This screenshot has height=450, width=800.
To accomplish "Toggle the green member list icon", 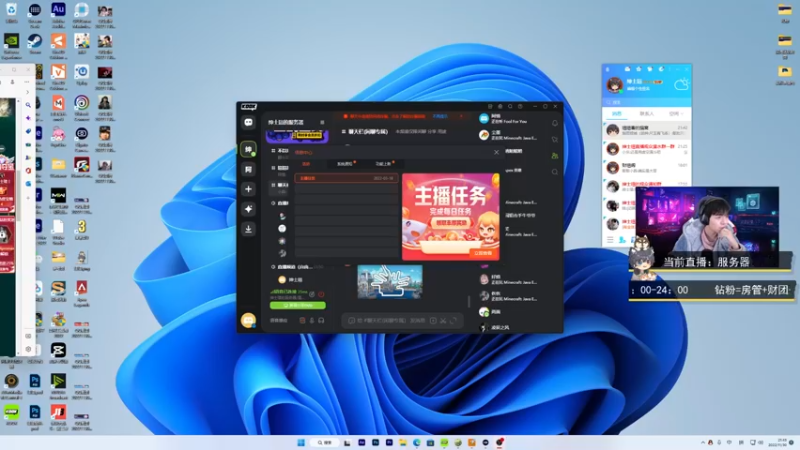I will 555,156.
